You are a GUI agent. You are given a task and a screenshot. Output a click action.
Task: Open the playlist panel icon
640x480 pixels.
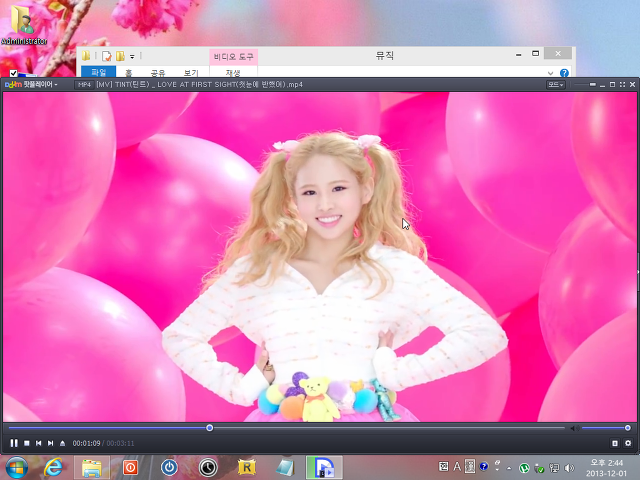pyautogui.click(x=615, y=443)
